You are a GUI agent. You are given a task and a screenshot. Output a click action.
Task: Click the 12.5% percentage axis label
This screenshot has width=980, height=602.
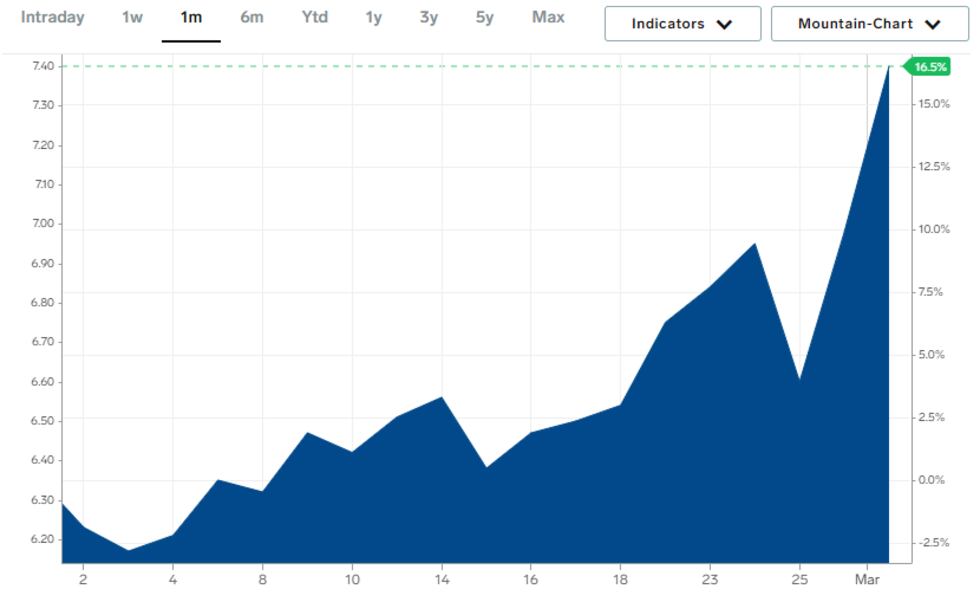click(x=934, y=166)
